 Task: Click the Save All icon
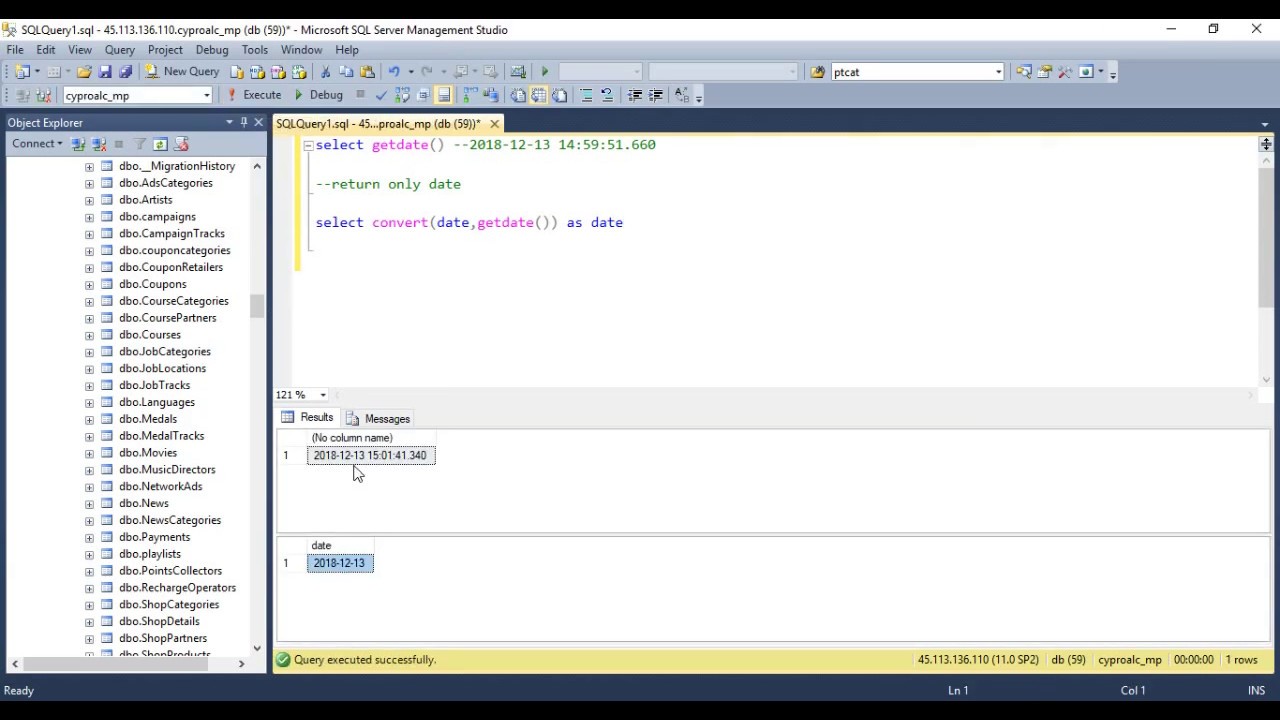click(125, 72)
